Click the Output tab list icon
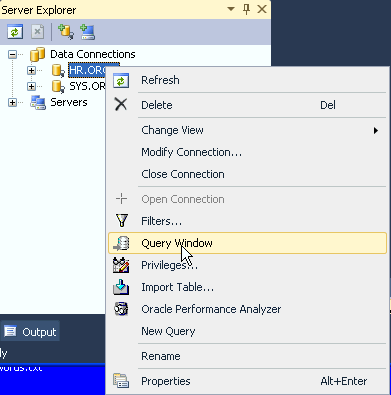 click(10, 331)
